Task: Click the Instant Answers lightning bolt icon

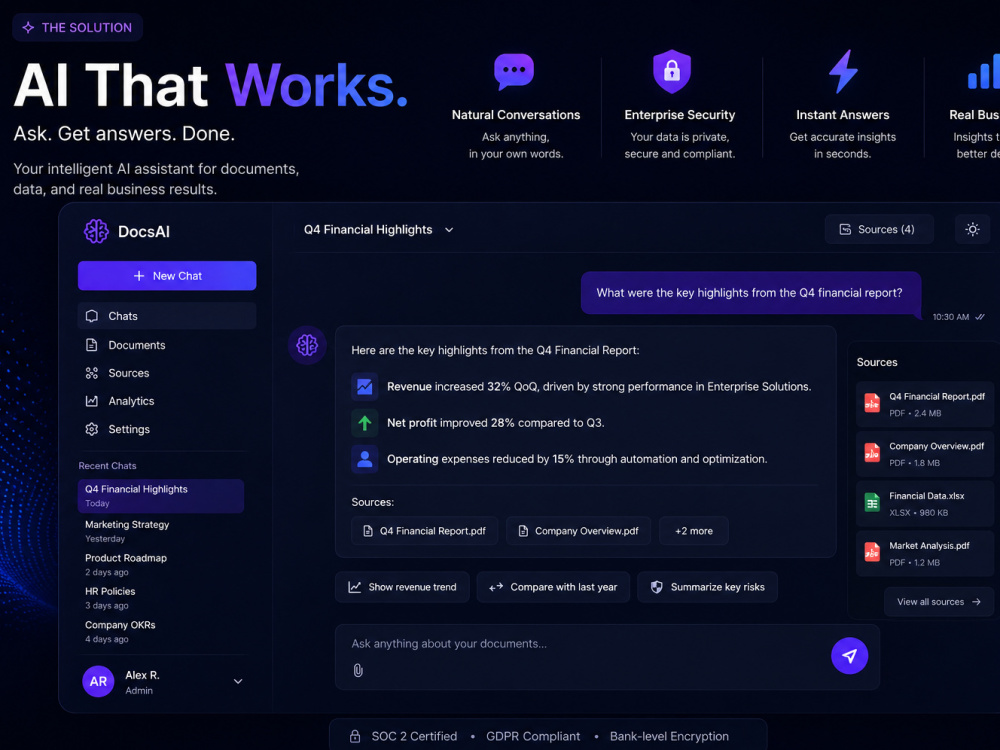Action: (842, 71)
